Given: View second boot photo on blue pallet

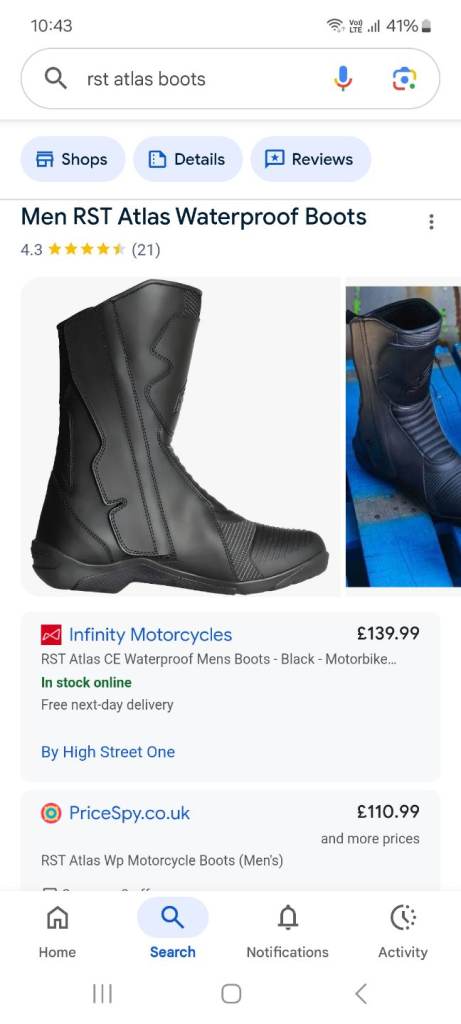Looking at the screenshot, I should pyautogui.click(x=404, y=436).
